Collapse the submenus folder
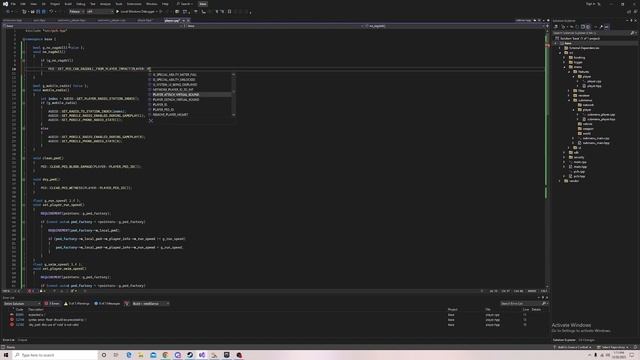Viewport: 640px width, 360px height. click(569, 100)
